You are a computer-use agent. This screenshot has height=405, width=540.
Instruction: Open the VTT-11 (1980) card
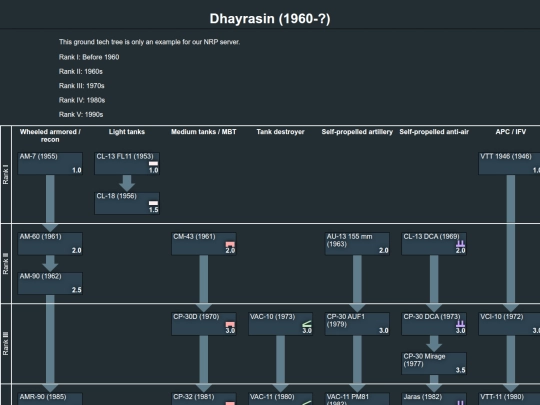[509, 399]
